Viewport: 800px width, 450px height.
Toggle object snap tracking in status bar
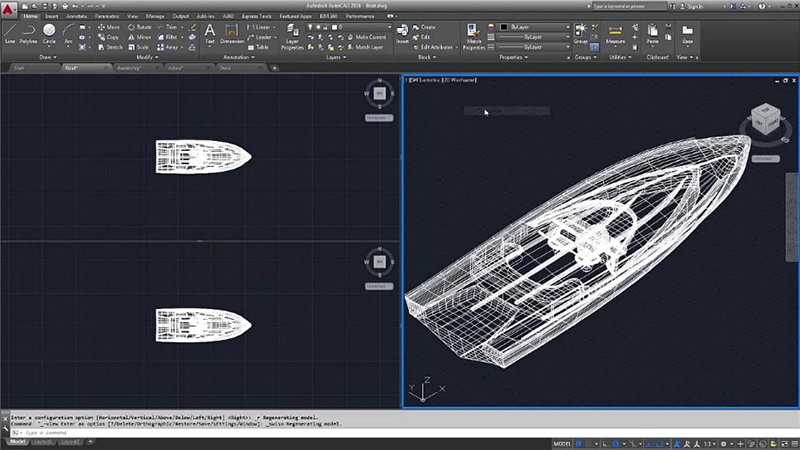(648, 444)
